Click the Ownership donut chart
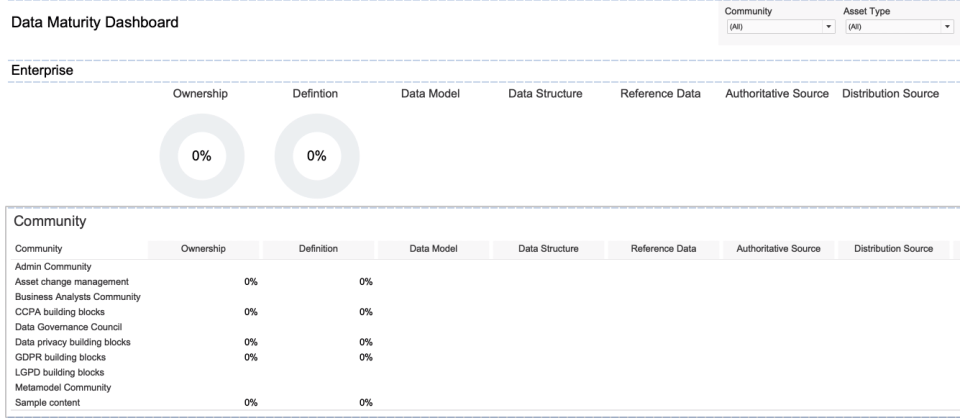Image resolution: width=960 pixels, height=418 pixels. pos(201,155)
